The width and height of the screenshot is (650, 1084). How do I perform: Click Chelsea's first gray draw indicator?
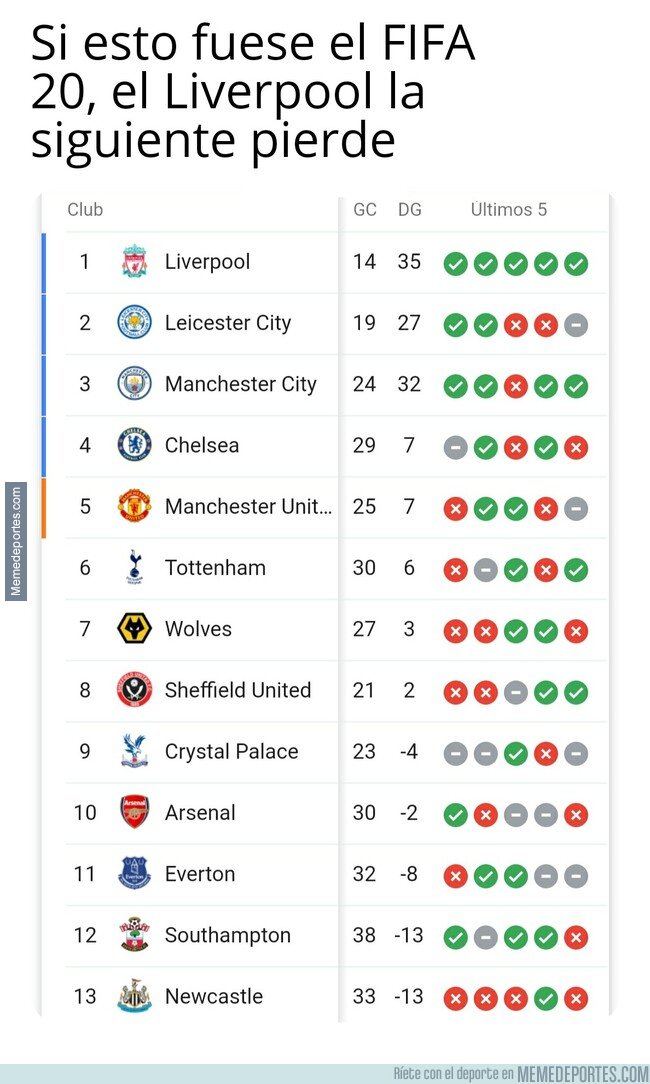[x=455, y=447]
